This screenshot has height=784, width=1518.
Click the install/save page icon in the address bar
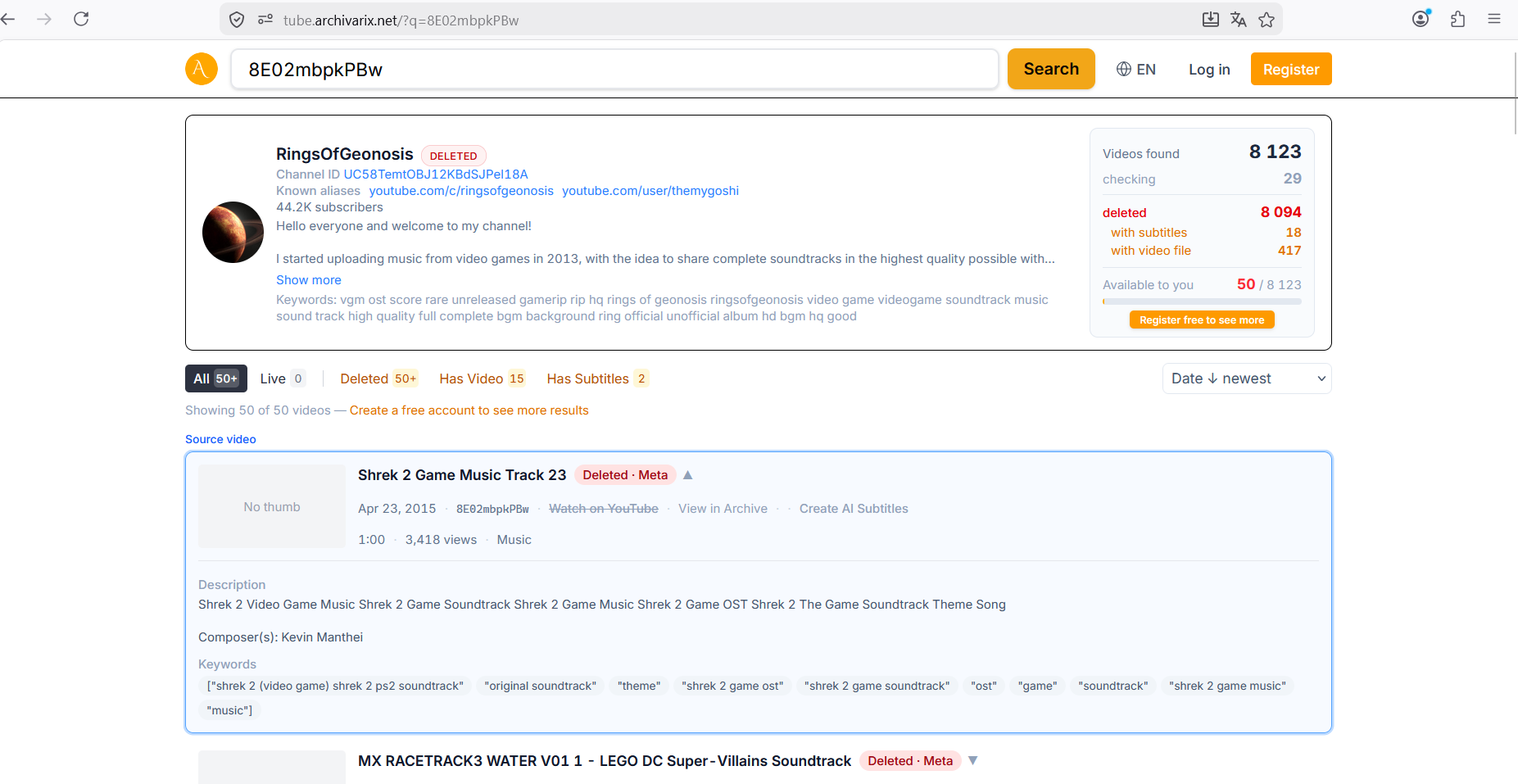pos(1210,20)
